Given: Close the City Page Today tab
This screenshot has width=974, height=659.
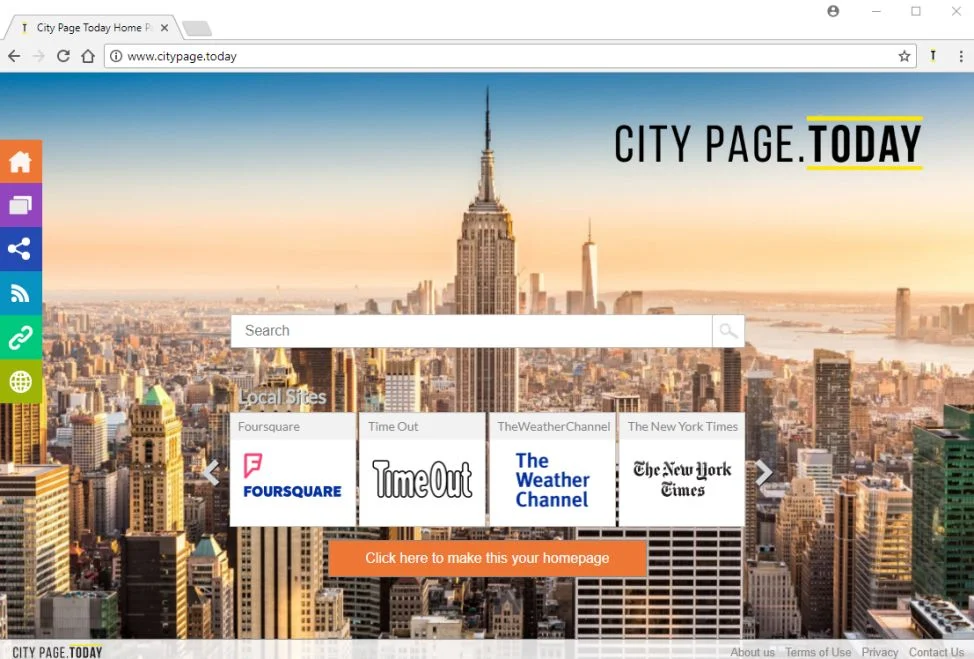Looking at the screenshot, I should (x=164, y=28).
